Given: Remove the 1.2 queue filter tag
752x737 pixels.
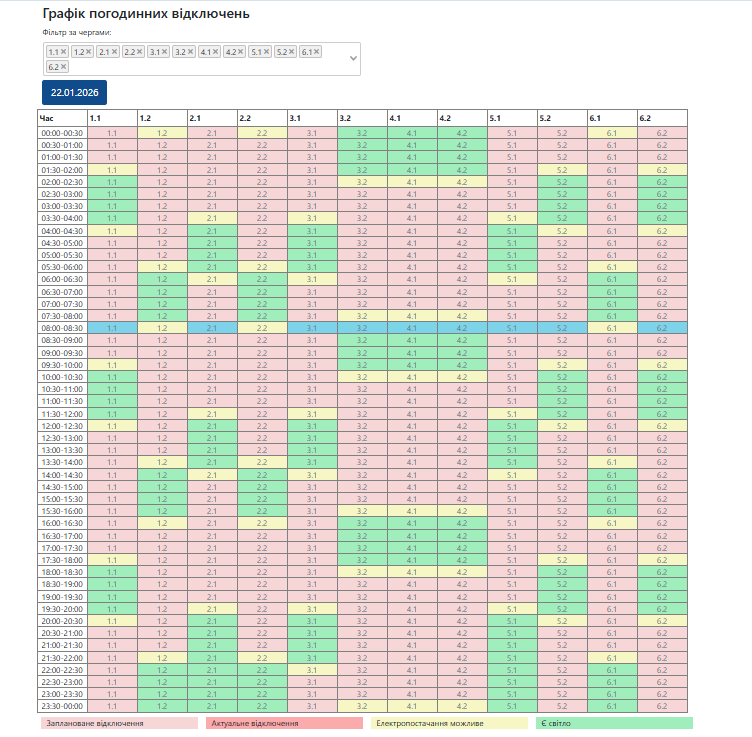Looking at the screenshot, I should coord(89,51).
